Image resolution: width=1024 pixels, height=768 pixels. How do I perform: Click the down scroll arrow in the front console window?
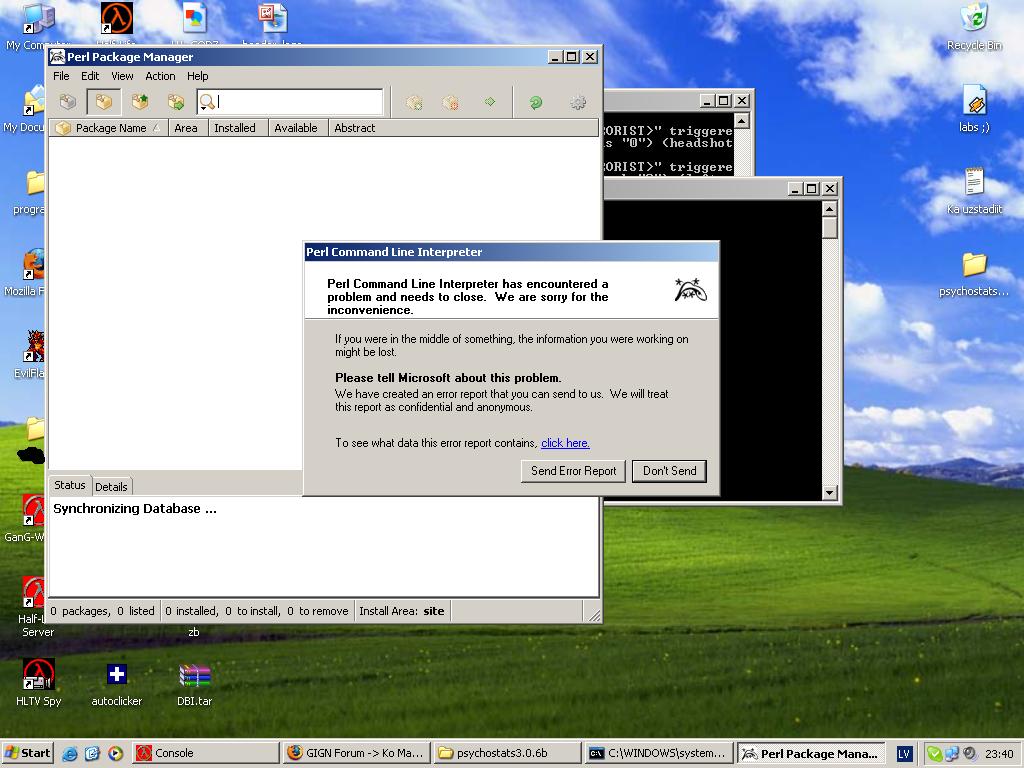coord(829,492)
